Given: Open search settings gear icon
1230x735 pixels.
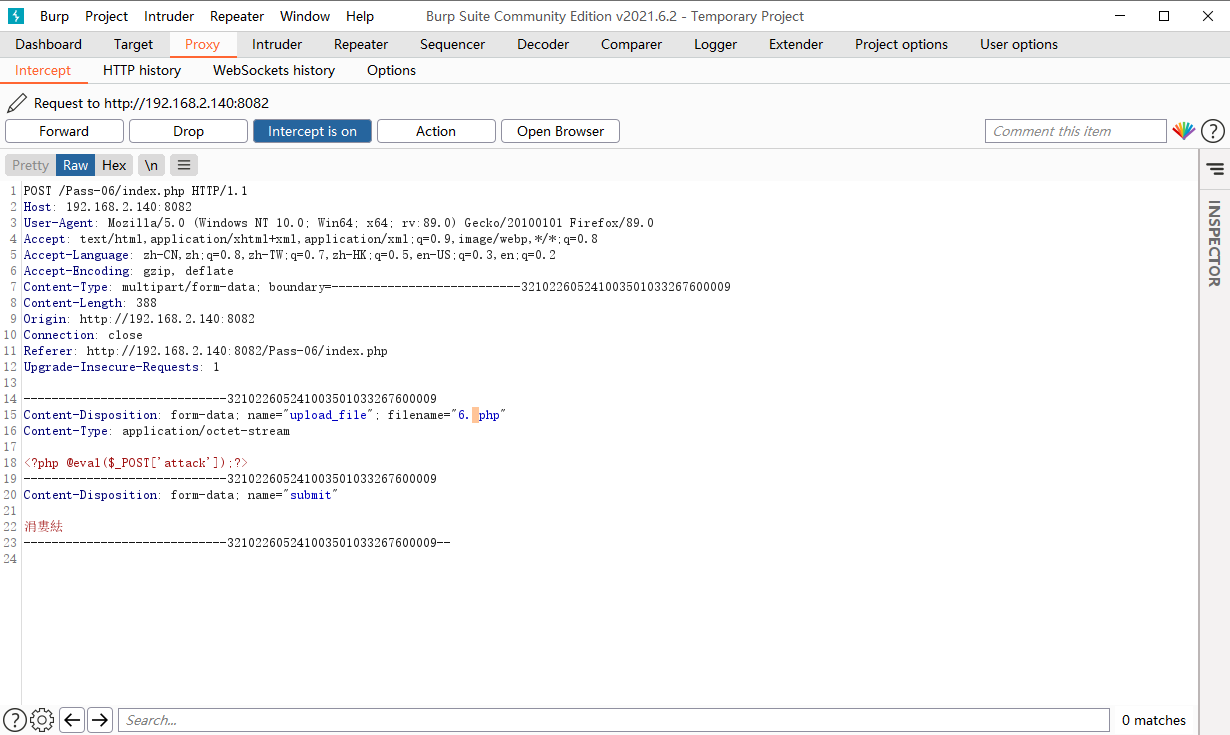Looking at the screenshot, I should 42,720.
